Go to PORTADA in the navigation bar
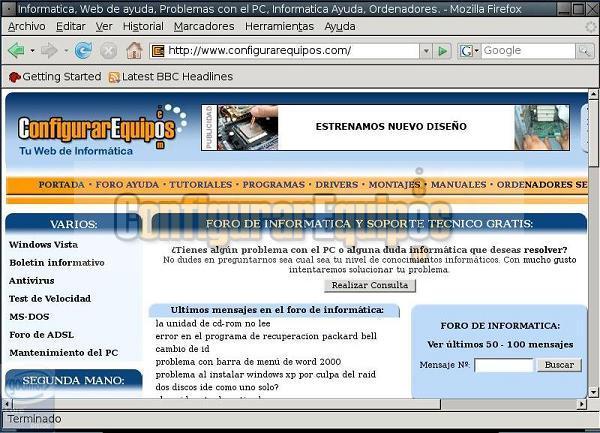This screenshot has height=433, width=600. click(62, 184)
